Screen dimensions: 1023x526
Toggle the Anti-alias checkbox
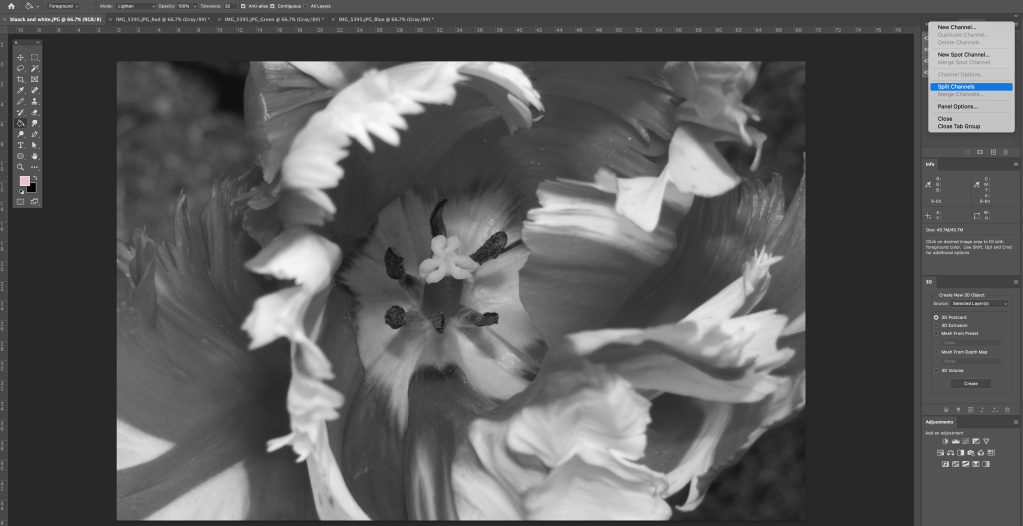243,6
